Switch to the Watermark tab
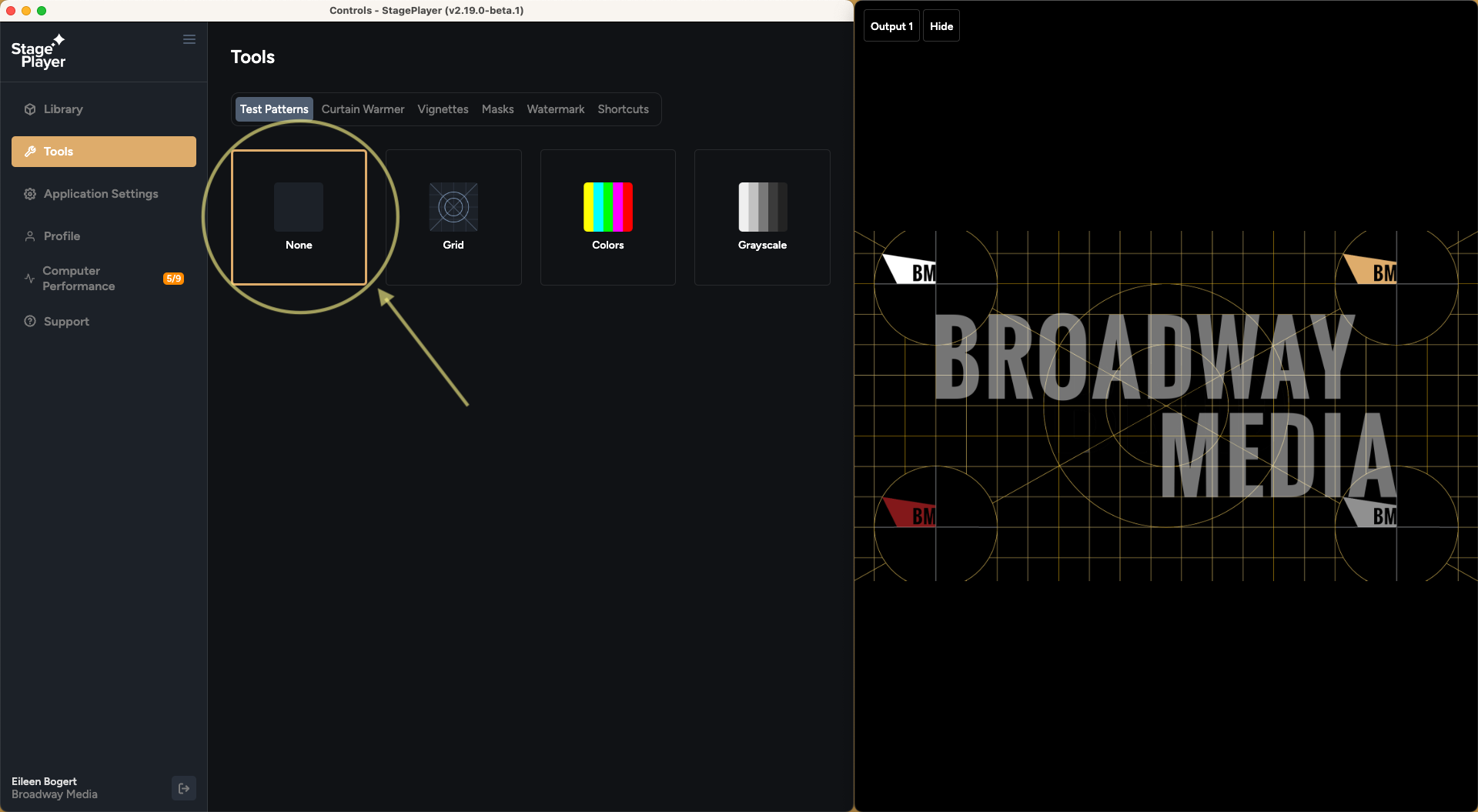 click(556, 109)
